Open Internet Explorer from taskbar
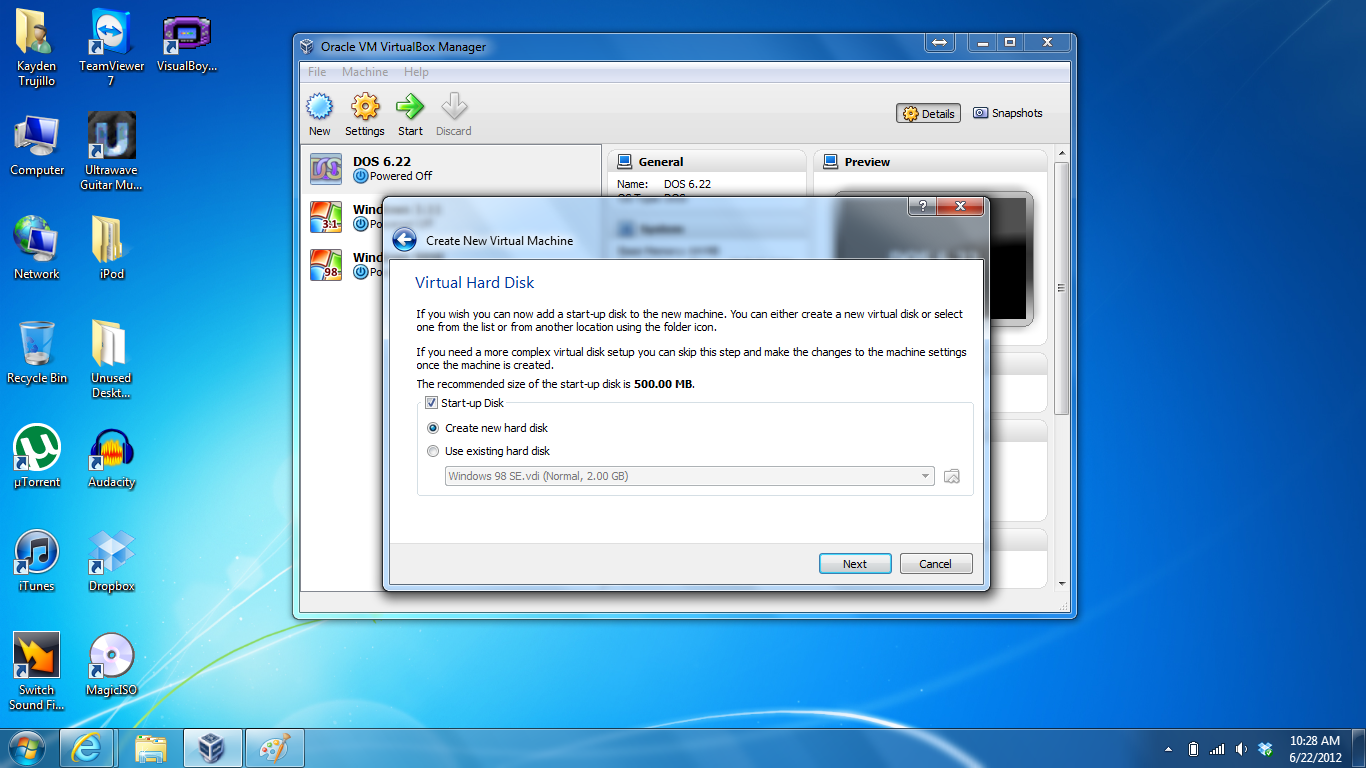 [87, 748]
